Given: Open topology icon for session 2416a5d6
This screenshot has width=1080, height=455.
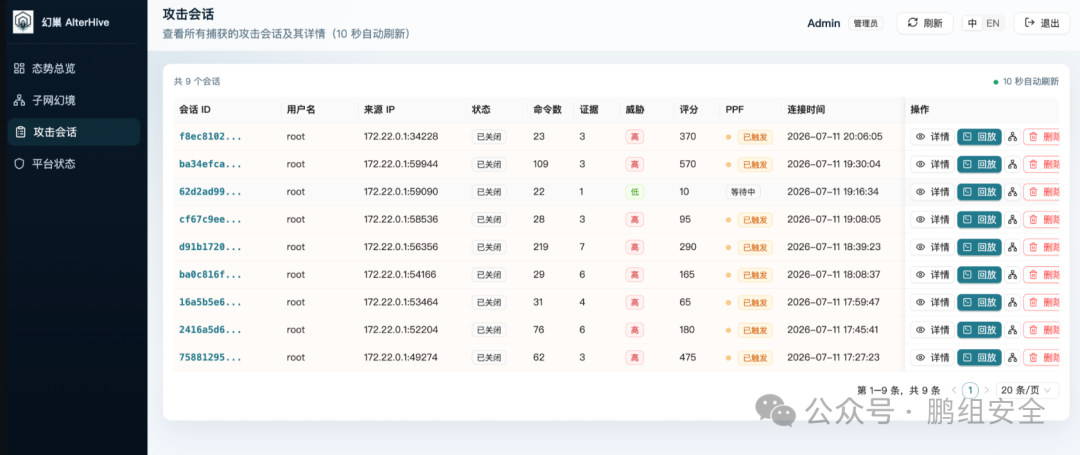Looking at the screenshot, I should coord(1012,330).
